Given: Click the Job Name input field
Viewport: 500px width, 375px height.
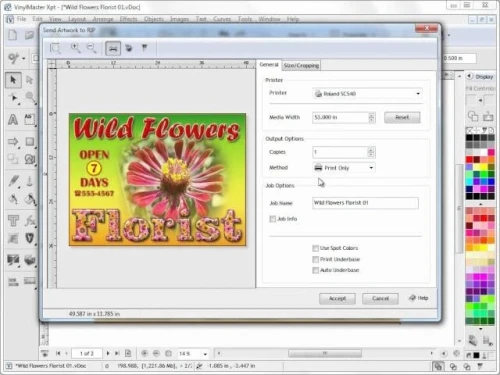Looking at the screenshot, I should (365, 203).
